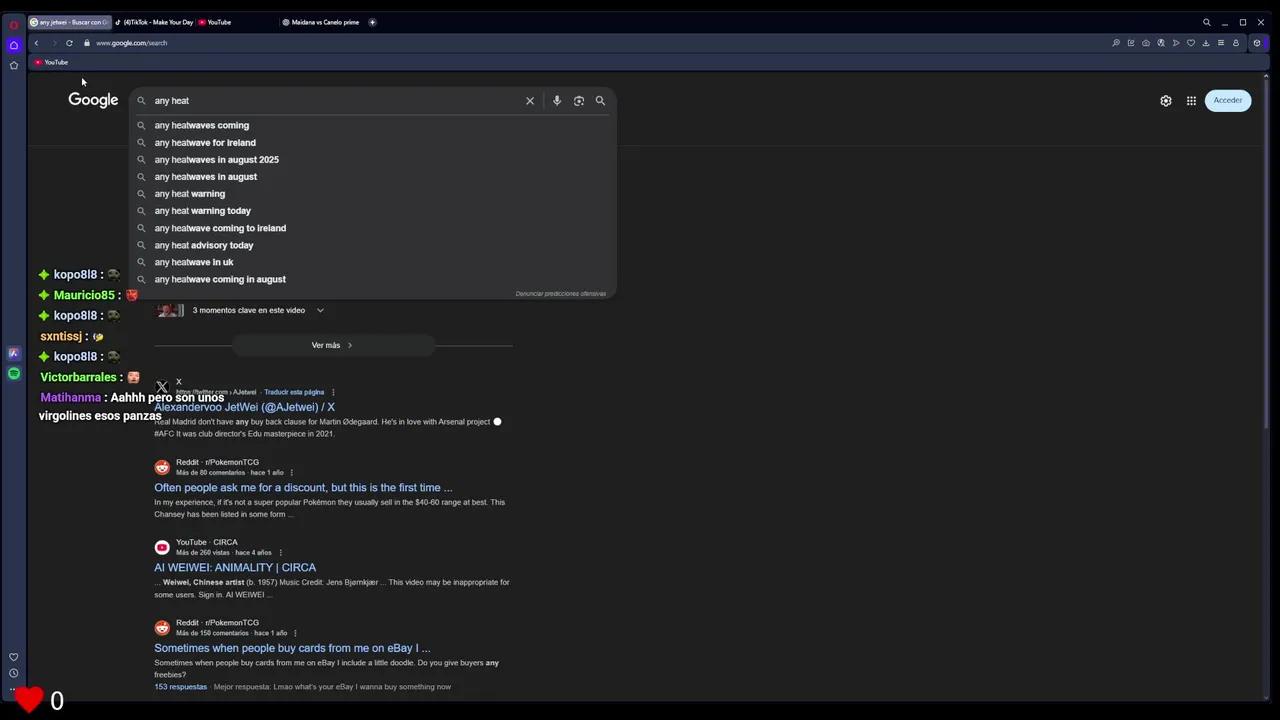
Task: Open the tab search magnifier icon
Action: 1206,22
